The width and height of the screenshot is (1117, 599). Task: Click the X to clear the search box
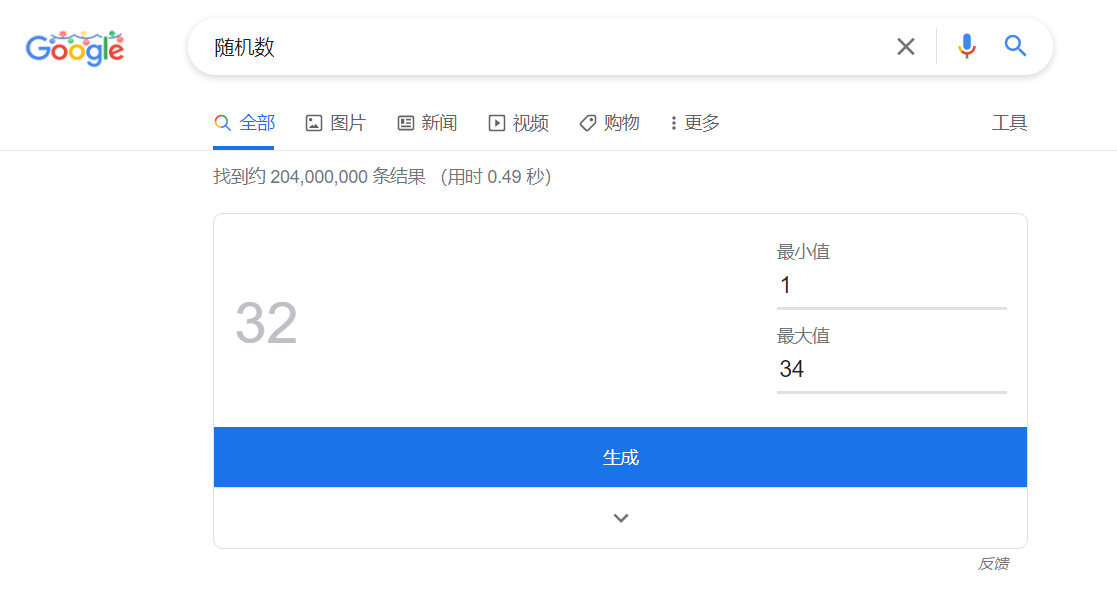tap(906, 46)
